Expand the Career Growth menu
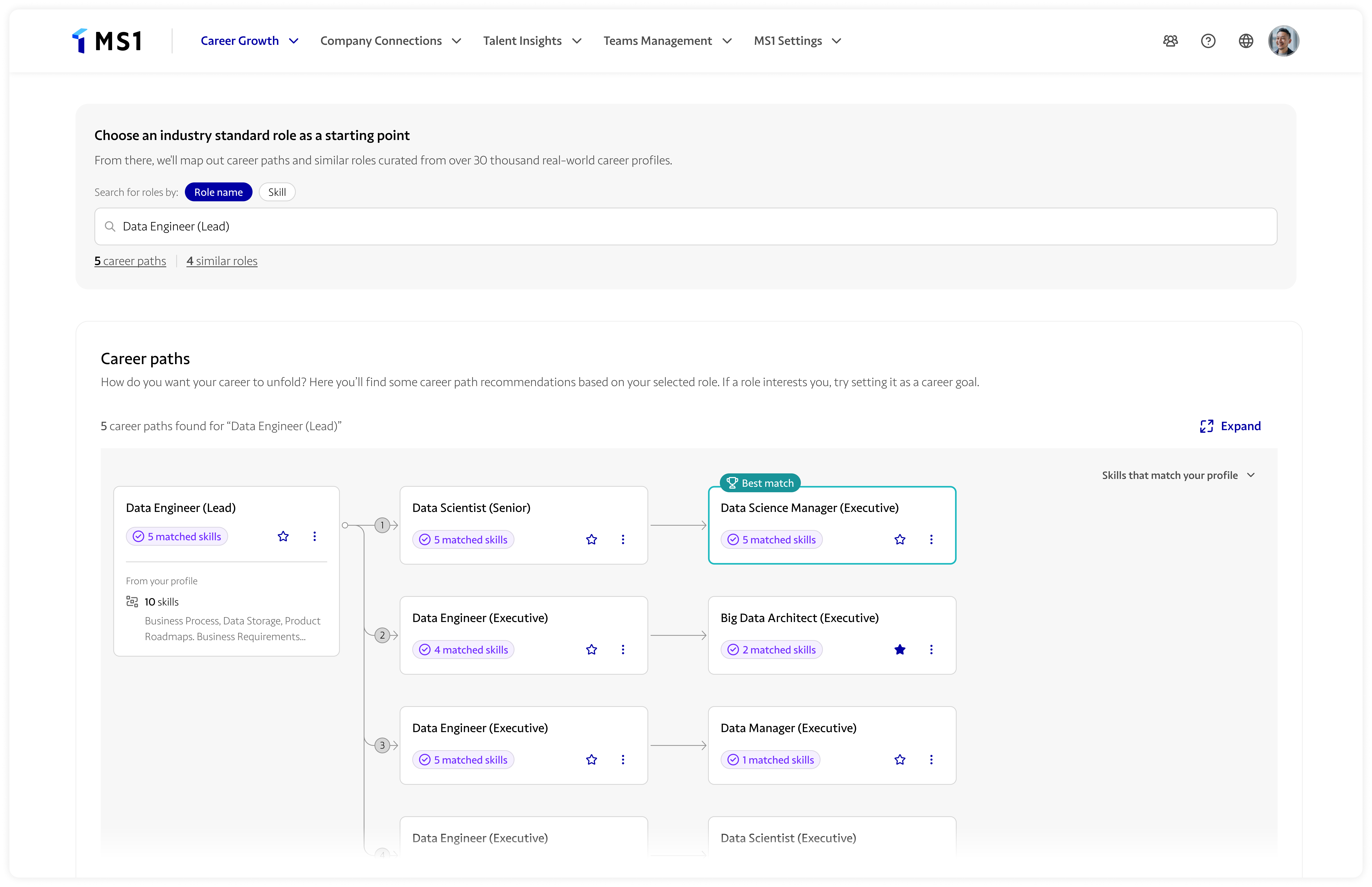This screenshot has width=1372, height=887. [x=250, y=41]
